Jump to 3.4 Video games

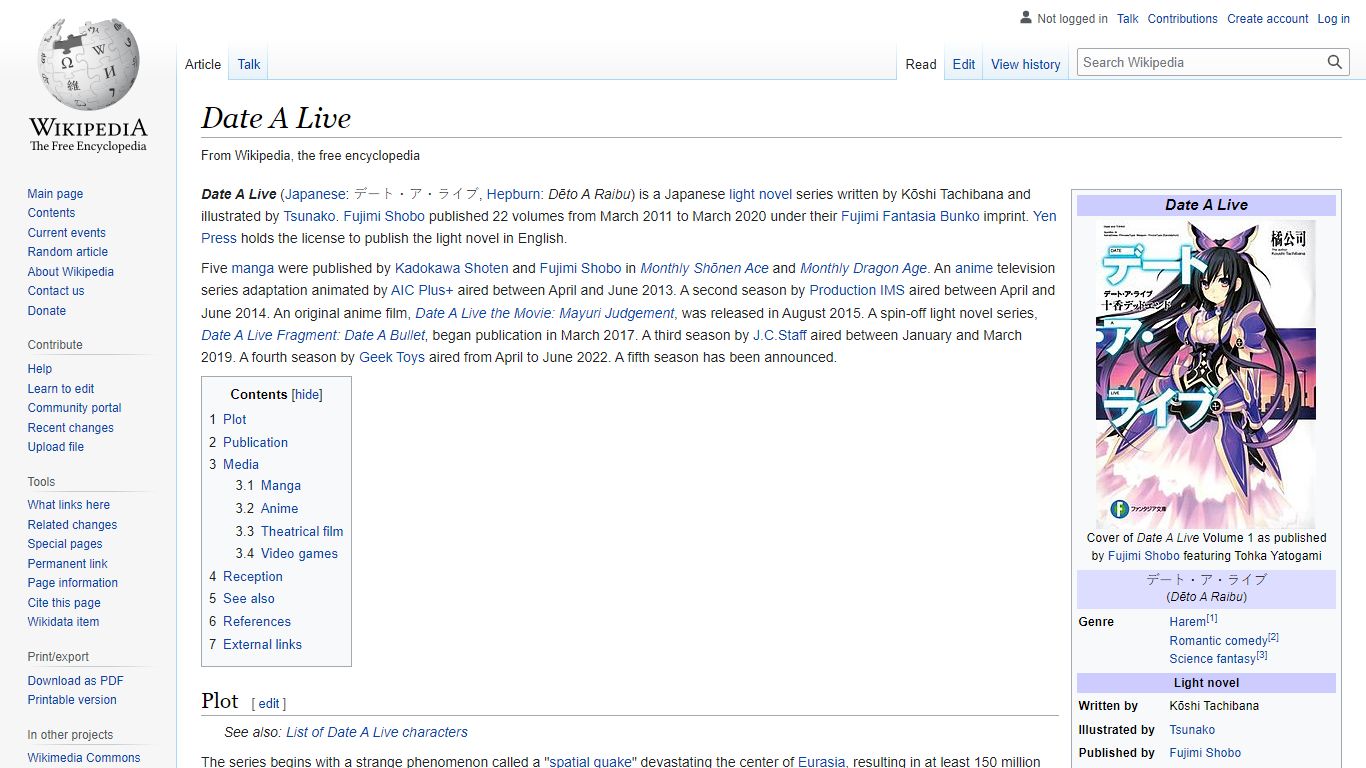pos(299,553)
